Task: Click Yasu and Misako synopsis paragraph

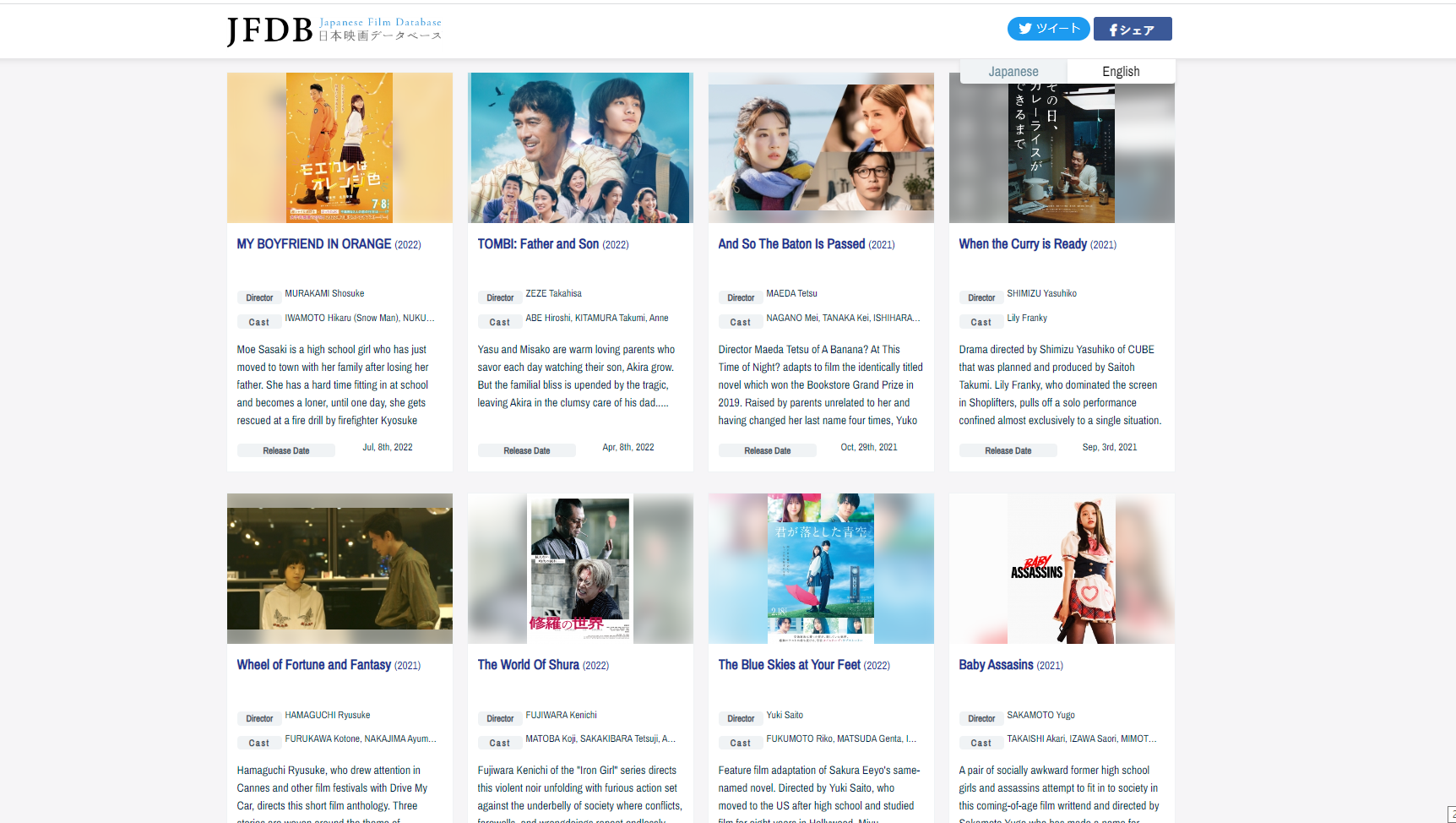Action: (x=576, y=376)
